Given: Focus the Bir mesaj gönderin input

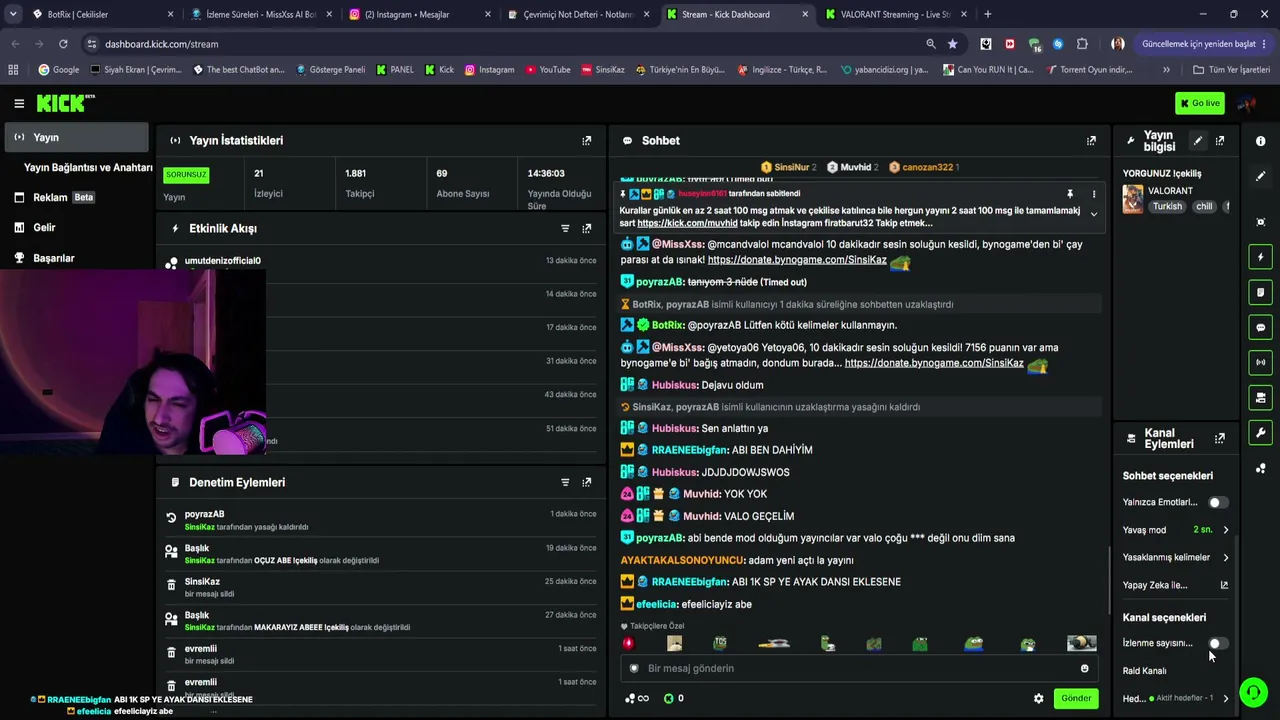Looking at the screenshot, I should (858, 668).
